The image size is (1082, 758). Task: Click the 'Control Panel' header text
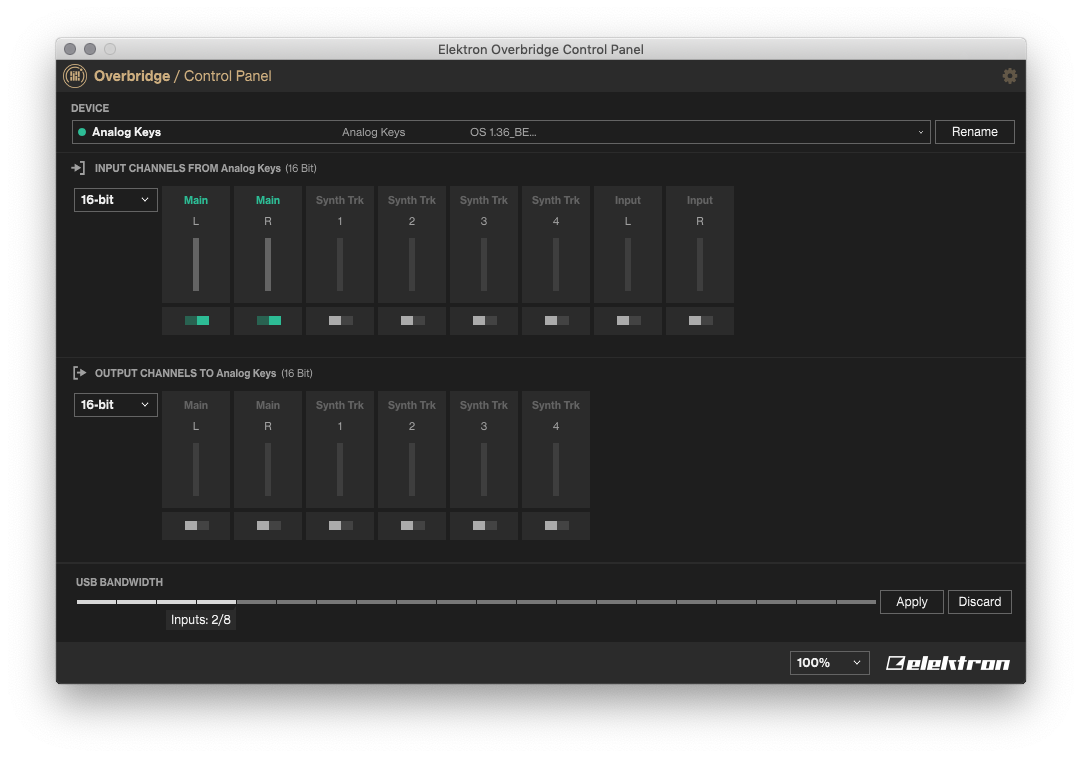click(x=227, y=76)
